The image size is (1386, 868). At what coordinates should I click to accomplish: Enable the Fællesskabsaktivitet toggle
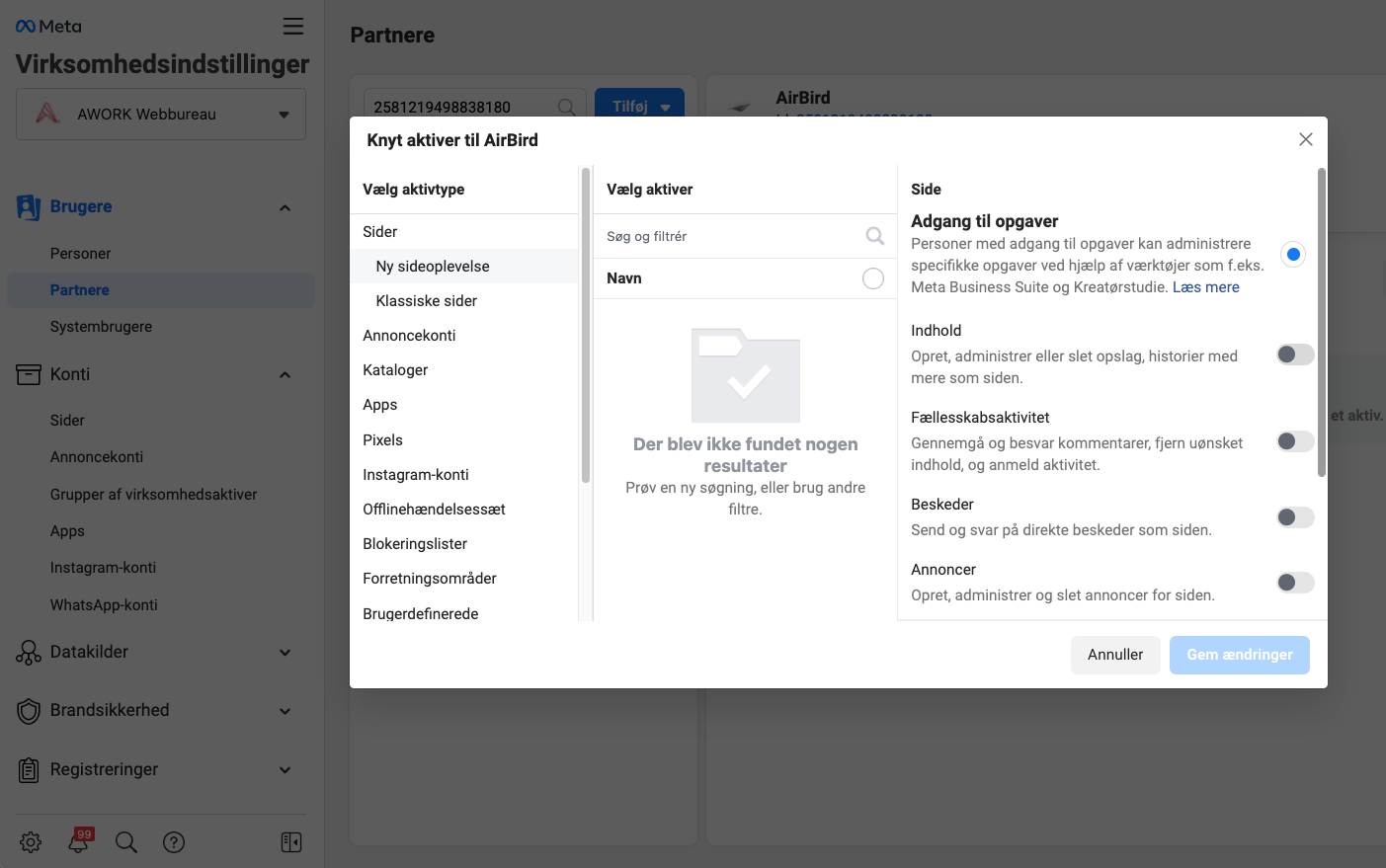[x=1295, y=441]
